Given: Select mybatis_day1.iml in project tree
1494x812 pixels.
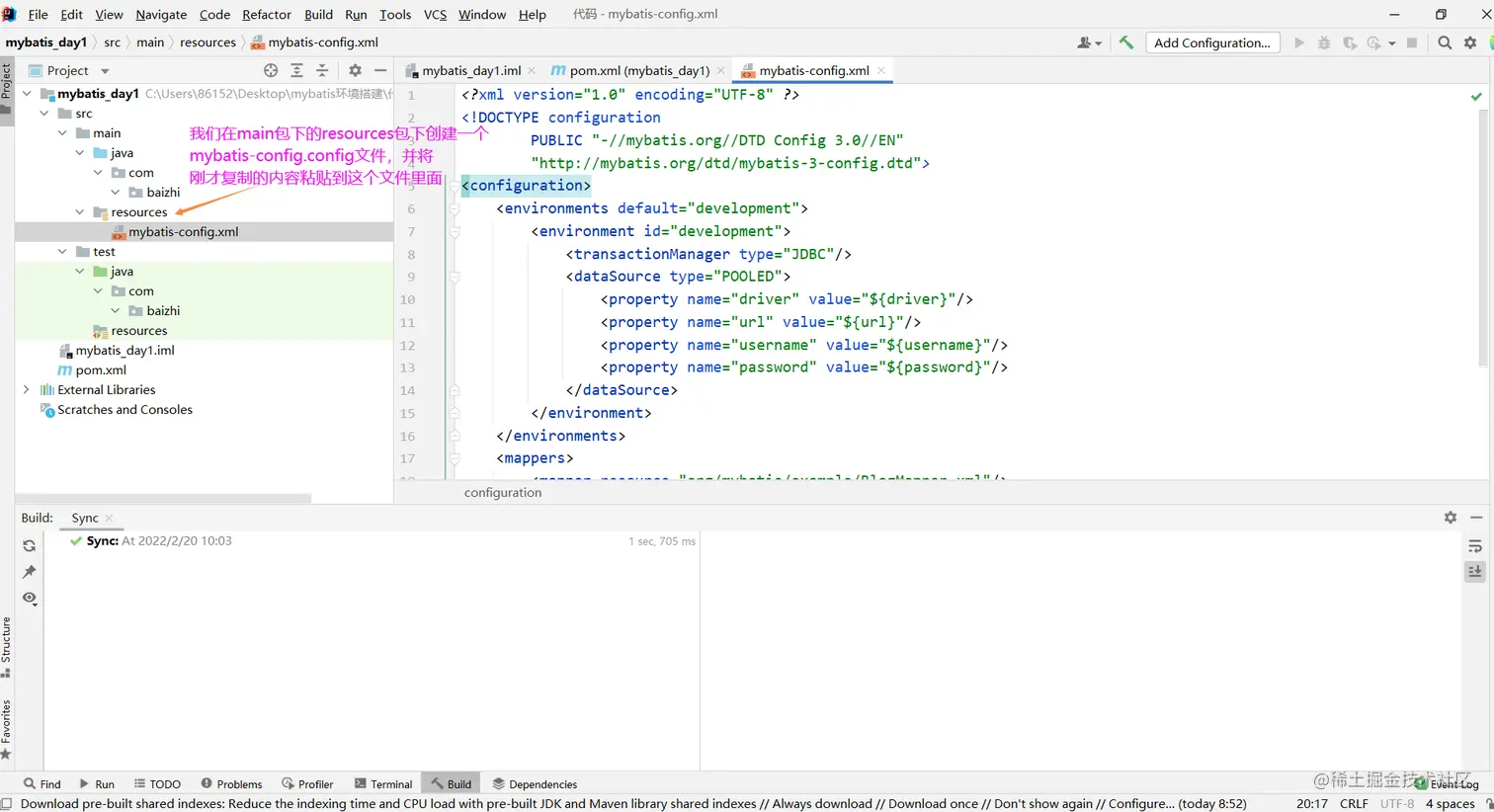Looking at the screenshot, I should 124,351.
